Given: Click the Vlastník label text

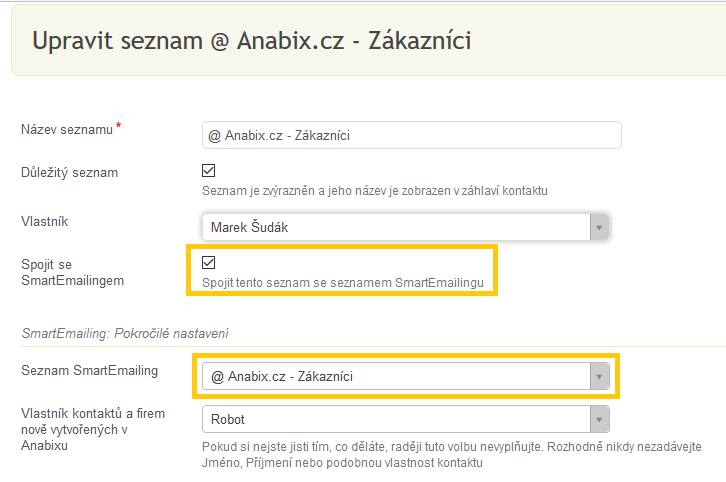Looking at the screenshot, I should 44,221.
